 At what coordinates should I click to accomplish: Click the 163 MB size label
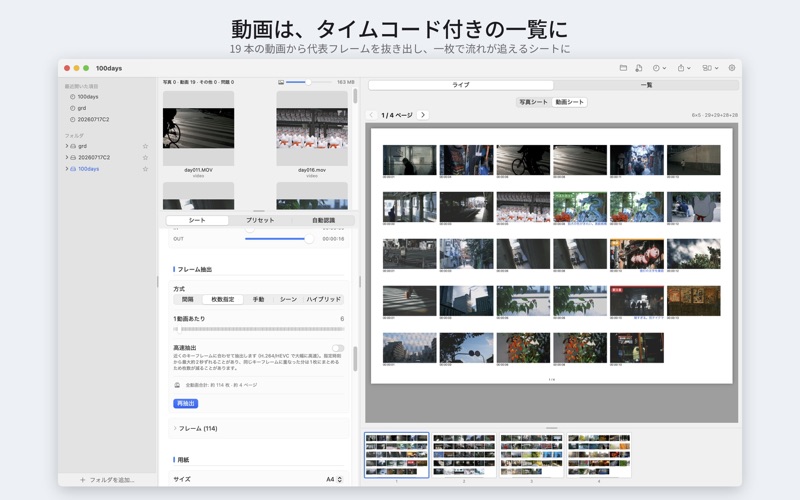345,82
